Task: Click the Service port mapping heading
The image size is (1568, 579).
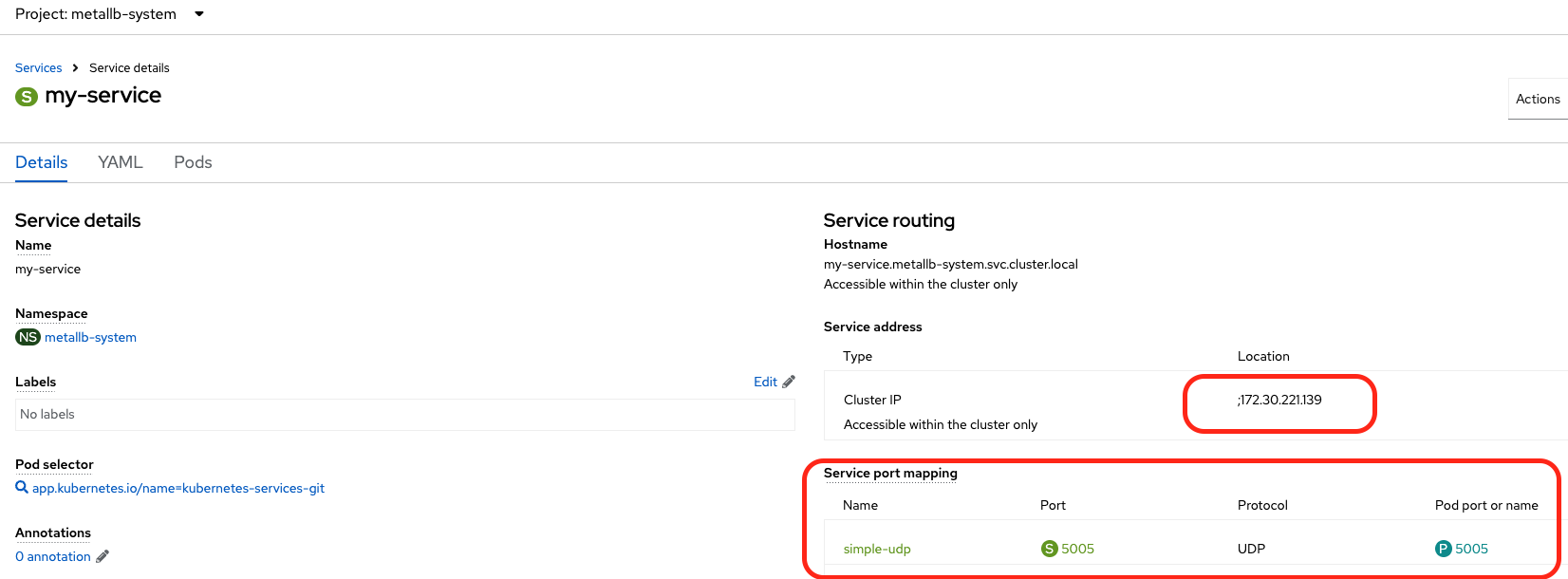Action: click(890, 473)
